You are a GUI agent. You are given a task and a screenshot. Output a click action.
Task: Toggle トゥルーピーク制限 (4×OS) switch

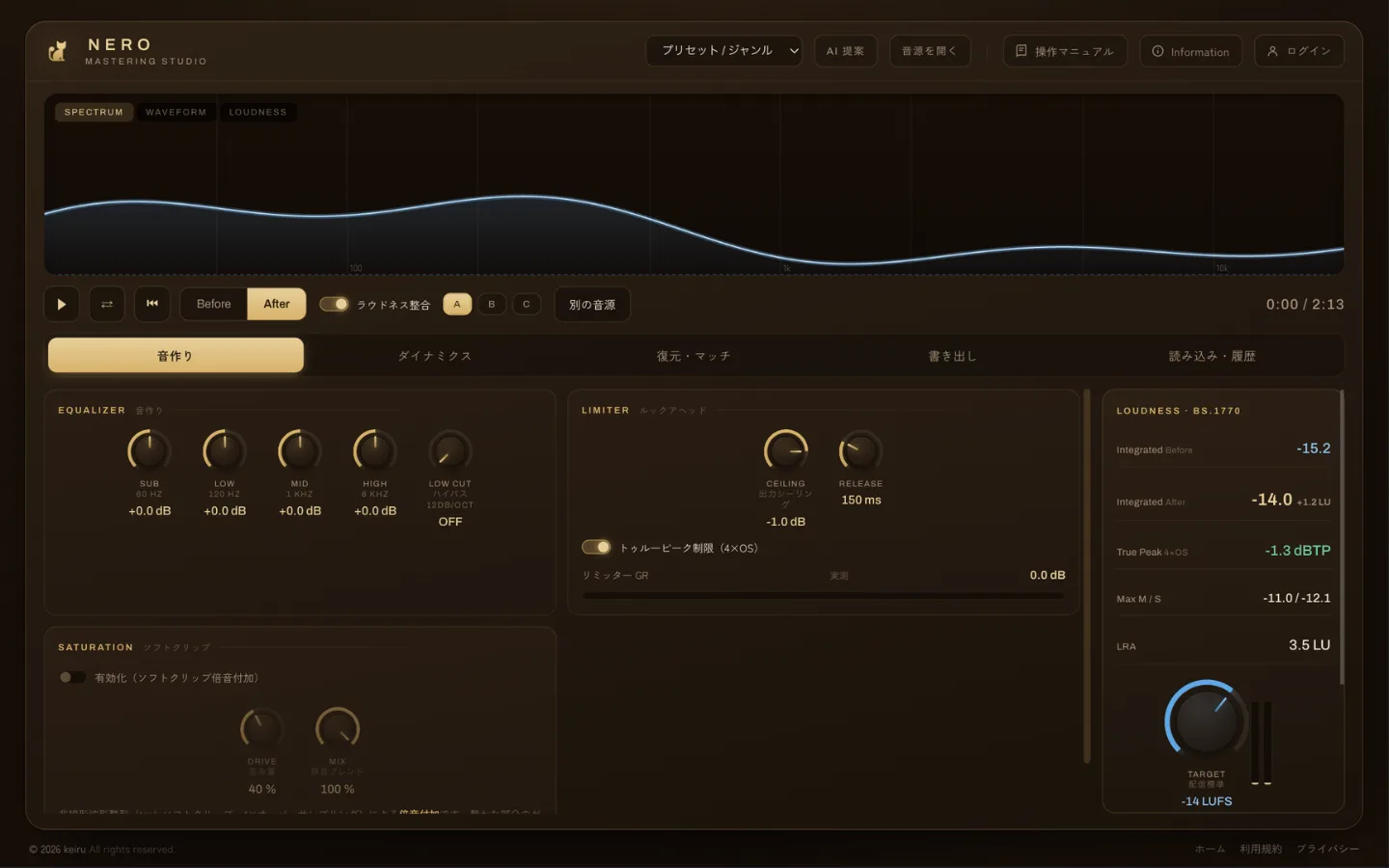[596, 547]
